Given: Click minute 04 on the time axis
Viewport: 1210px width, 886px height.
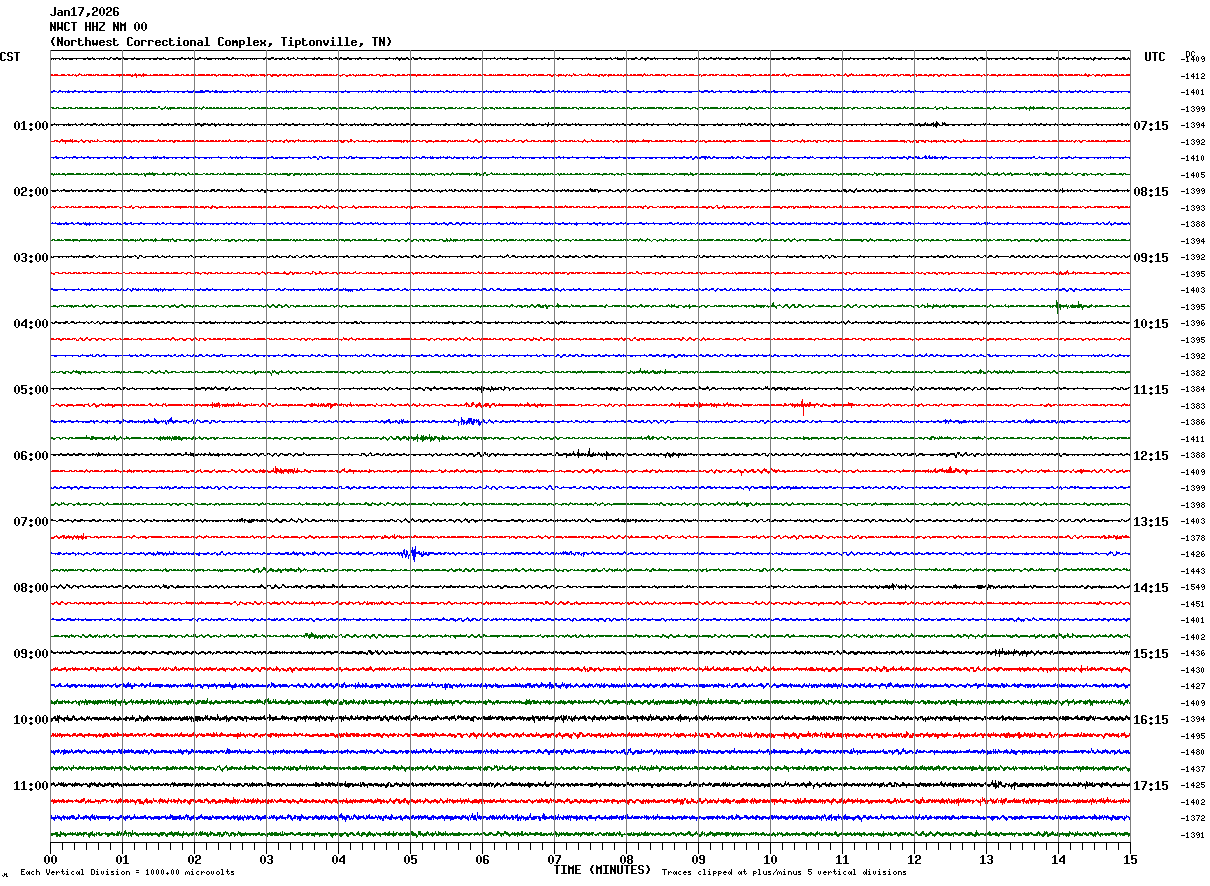Looking at the screenshot, I should 338,859.
